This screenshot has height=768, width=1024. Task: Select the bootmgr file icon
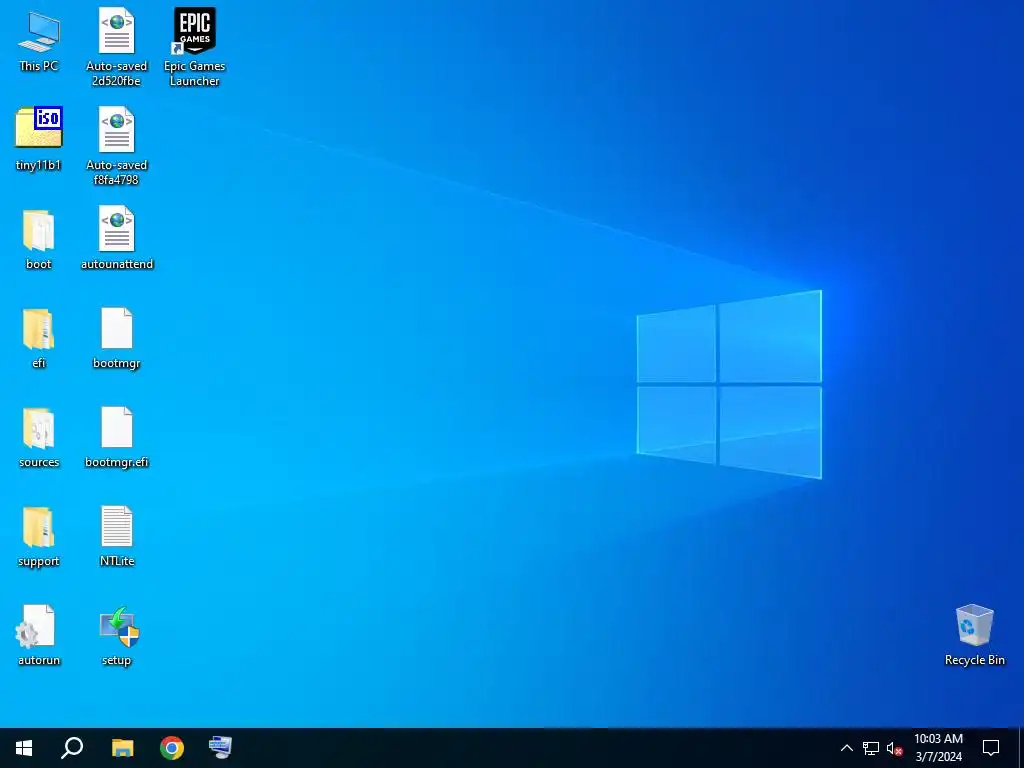(117, 338)
